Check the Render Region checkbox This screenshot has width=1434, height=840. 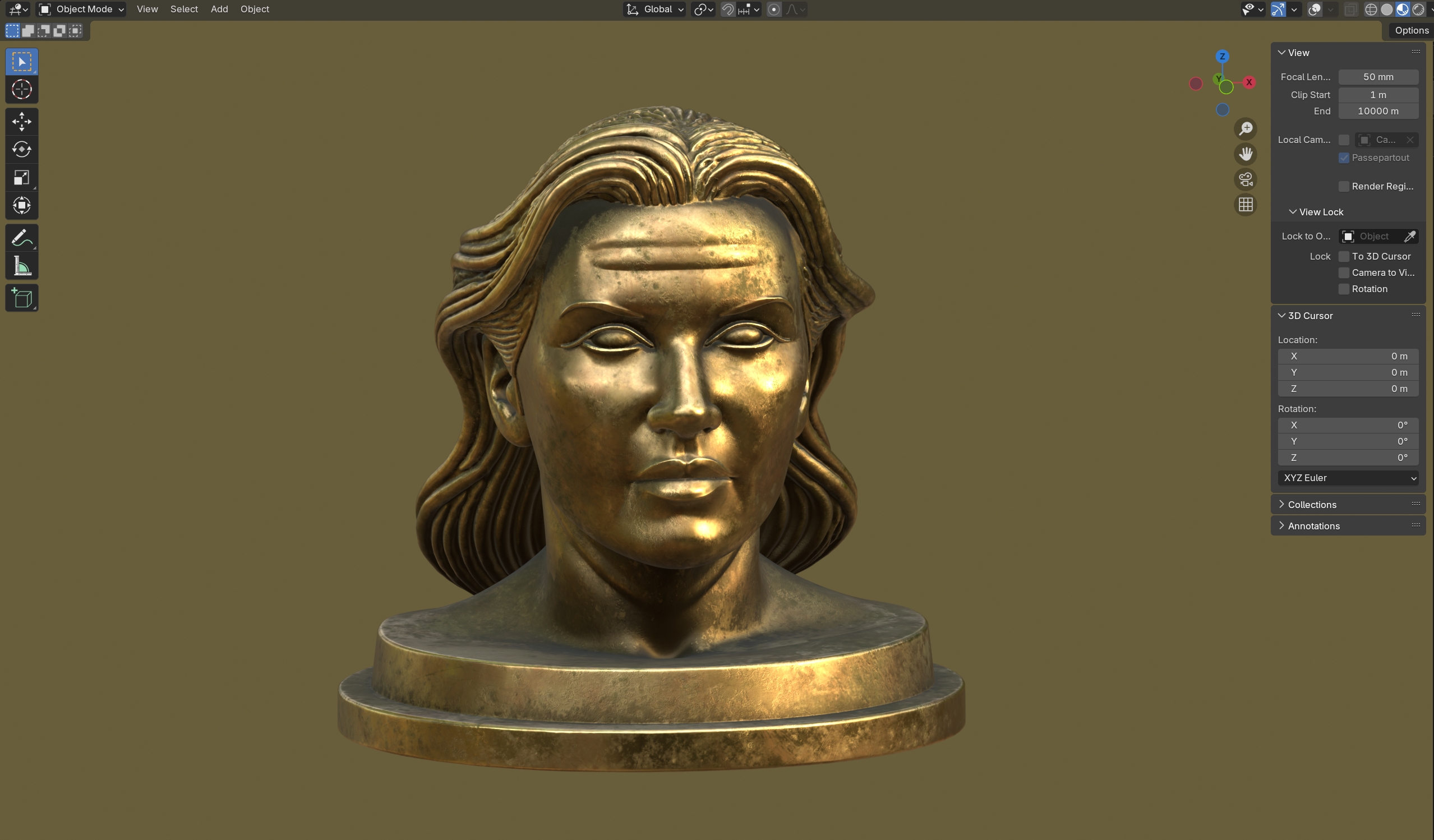(x=1344, y=187)
